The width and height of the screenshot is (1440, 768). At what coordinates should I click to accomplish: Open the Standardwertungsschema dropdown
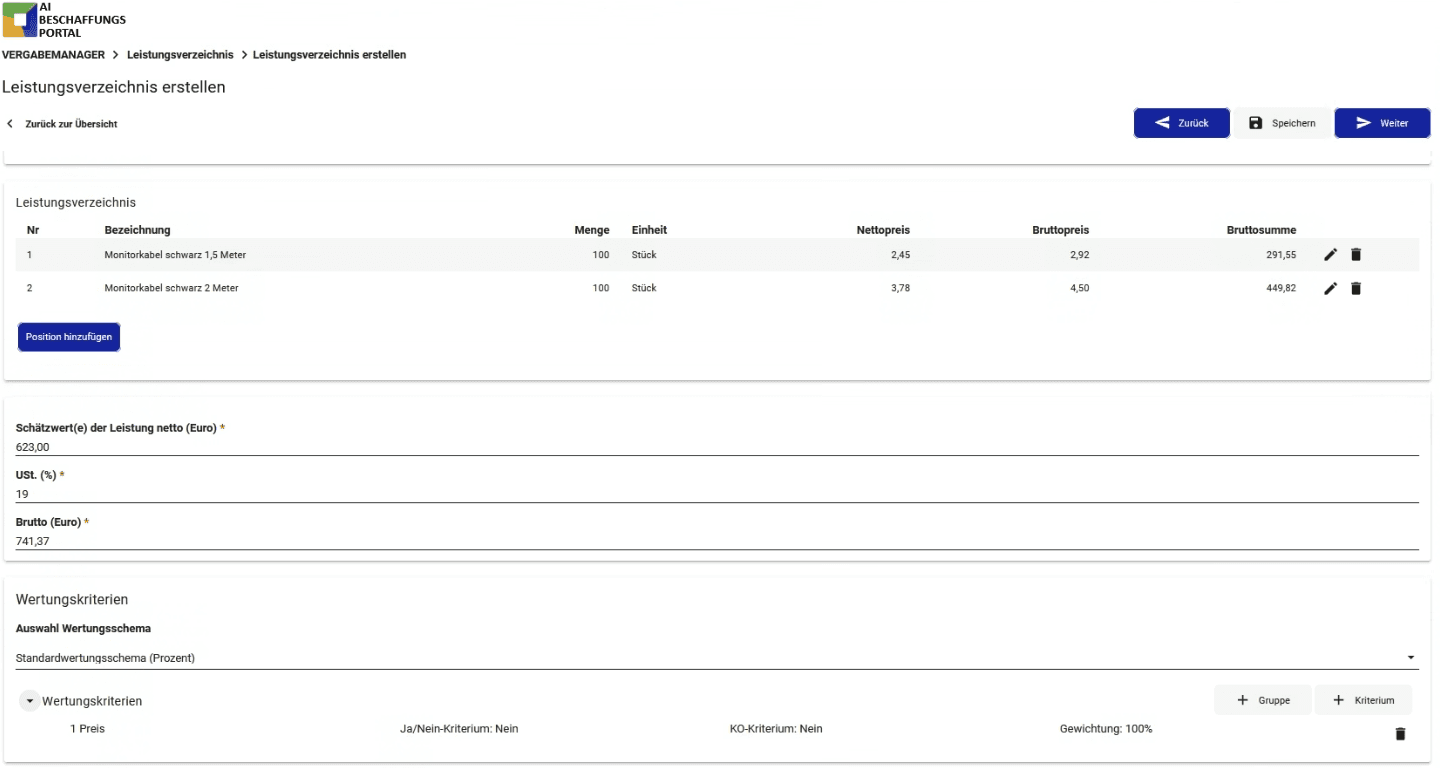[x=717, y=658]
